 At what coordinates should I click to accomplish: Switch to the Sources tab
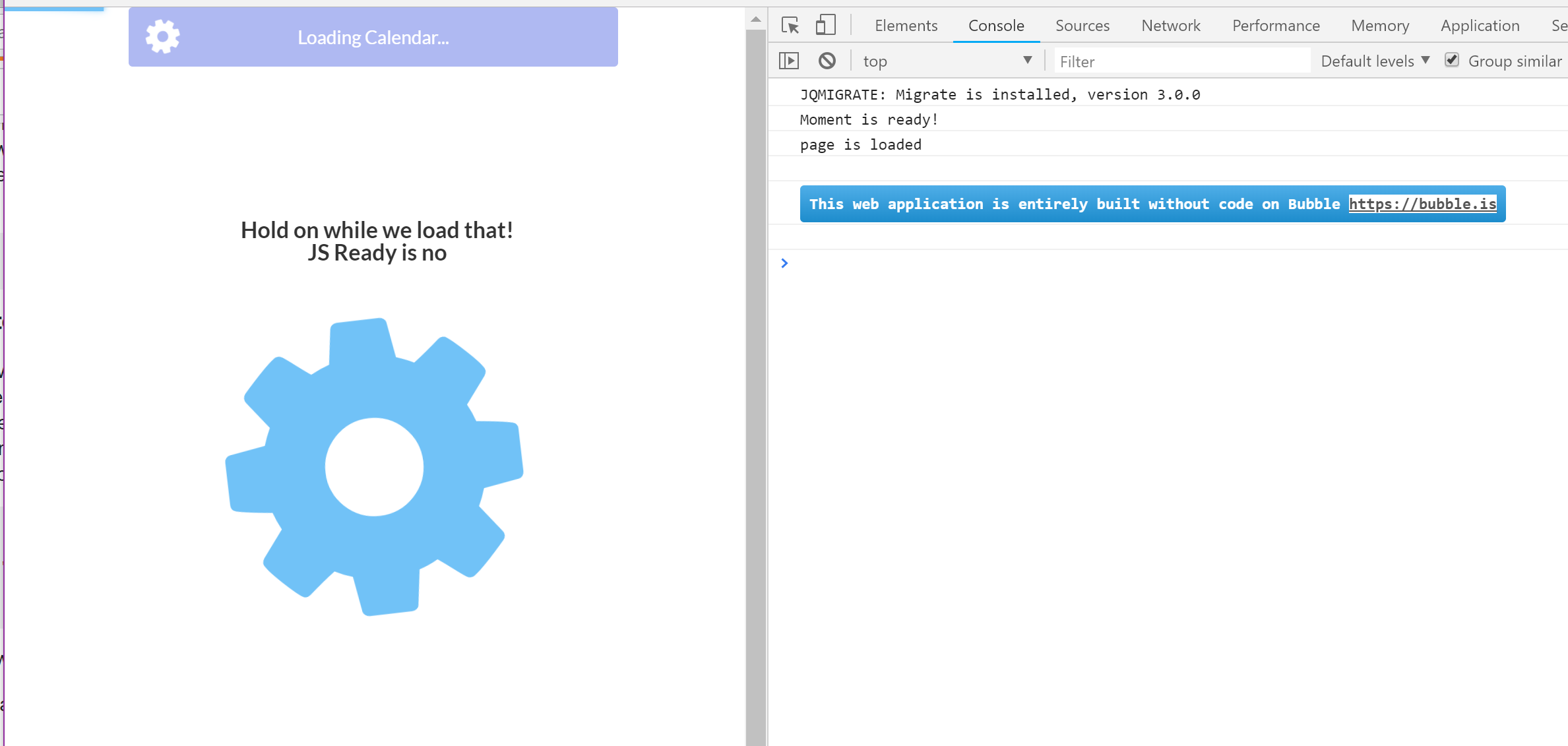pos(1082,26)
